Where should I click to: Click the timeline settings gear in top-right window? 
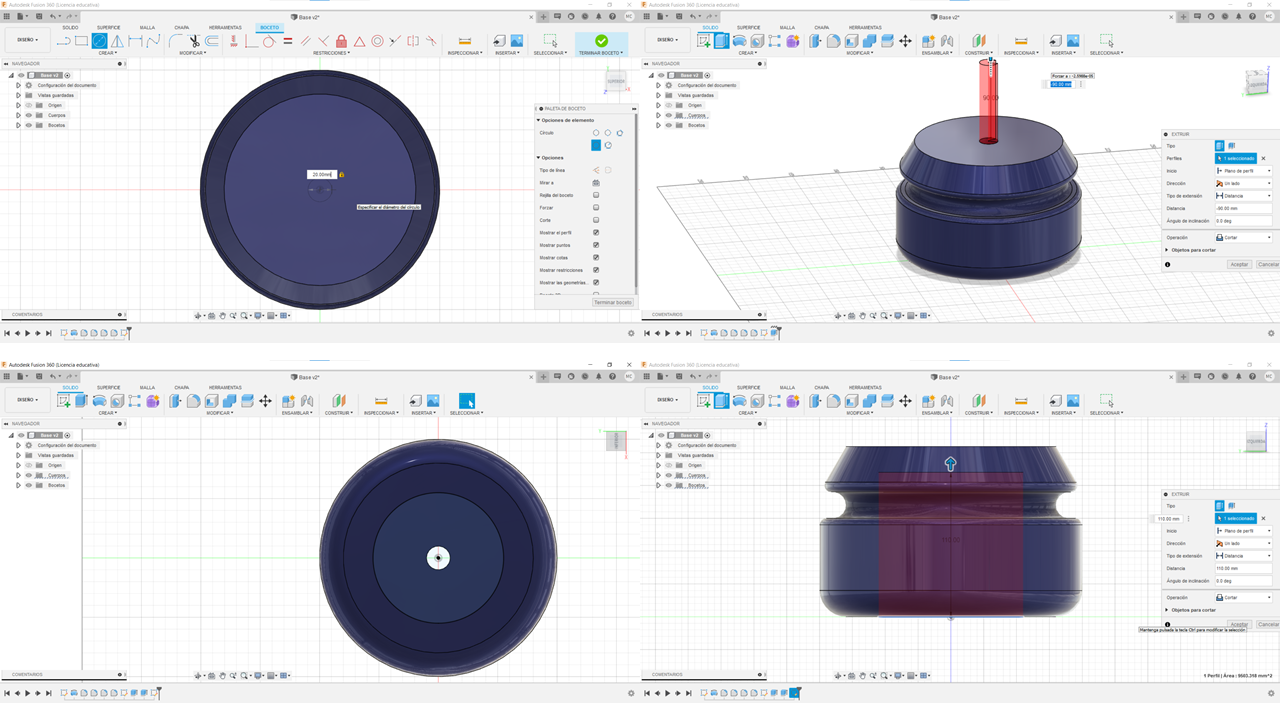[x=1271, y=333]
